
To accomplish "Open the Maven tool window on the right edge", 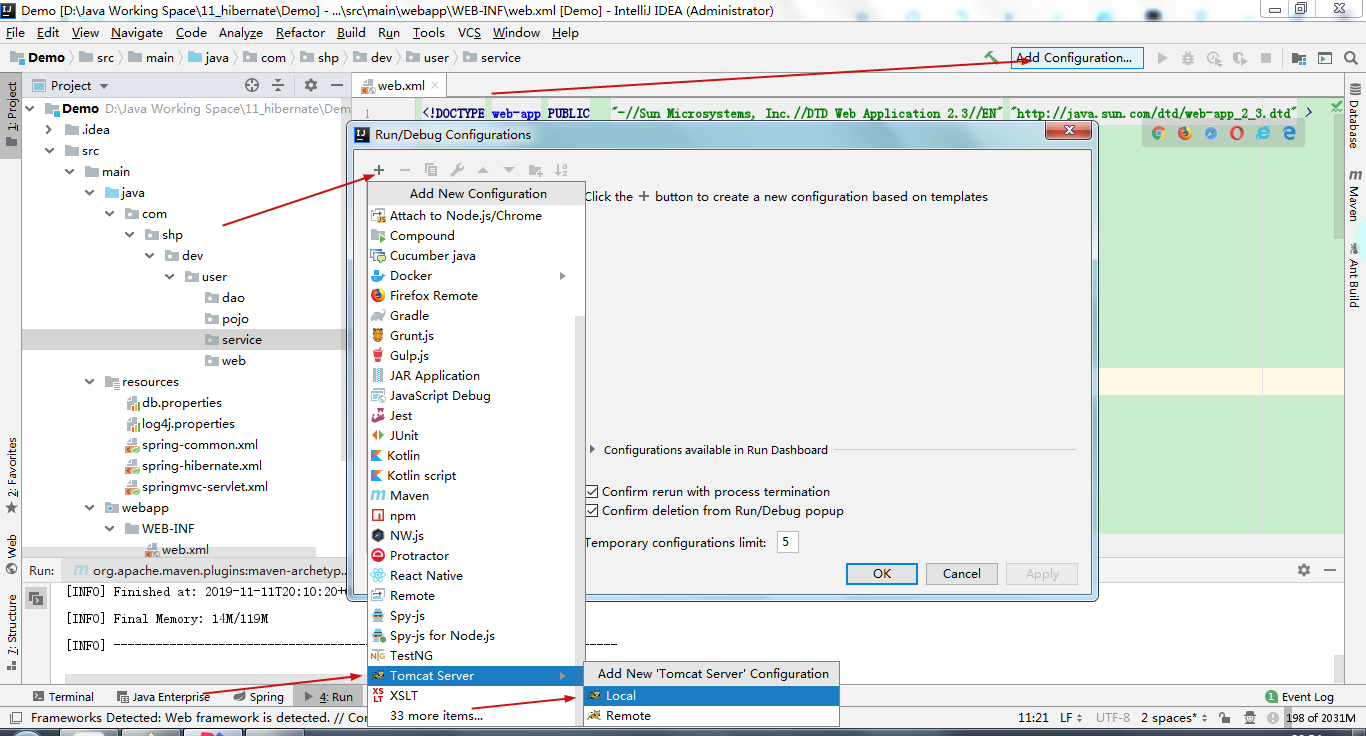I will [1354, 196].
